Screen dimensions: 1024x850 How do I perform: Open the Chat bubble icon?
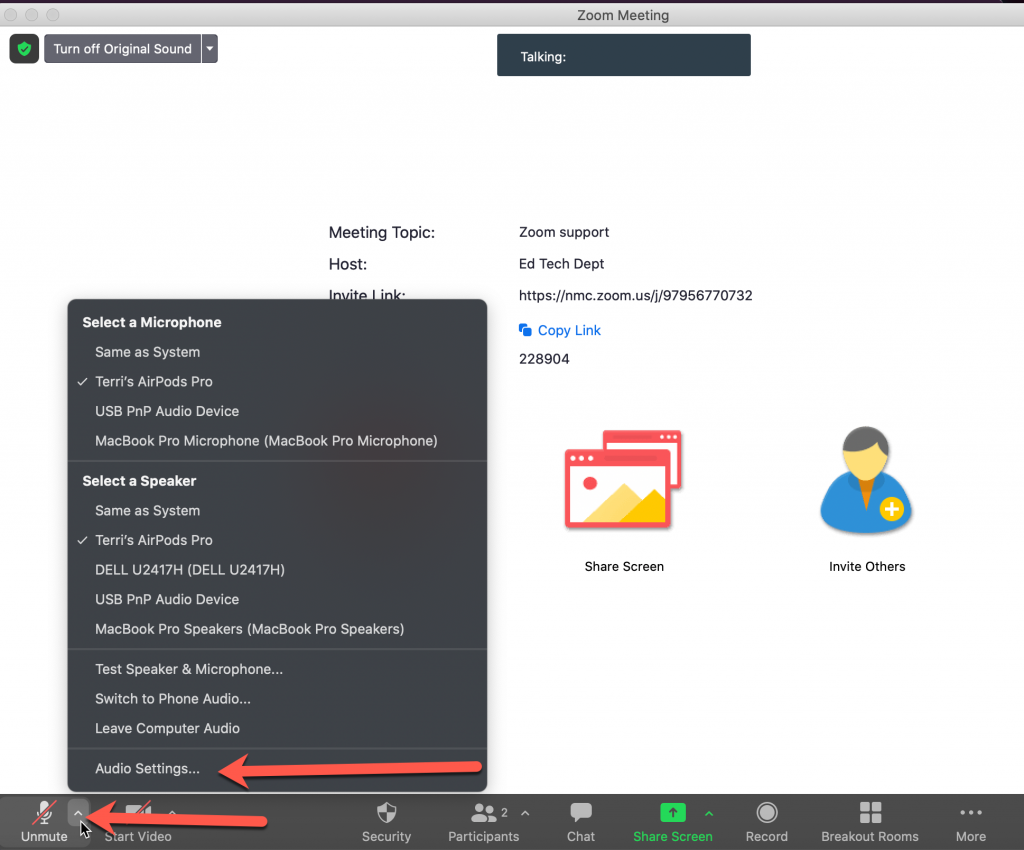tap(581, 813)
